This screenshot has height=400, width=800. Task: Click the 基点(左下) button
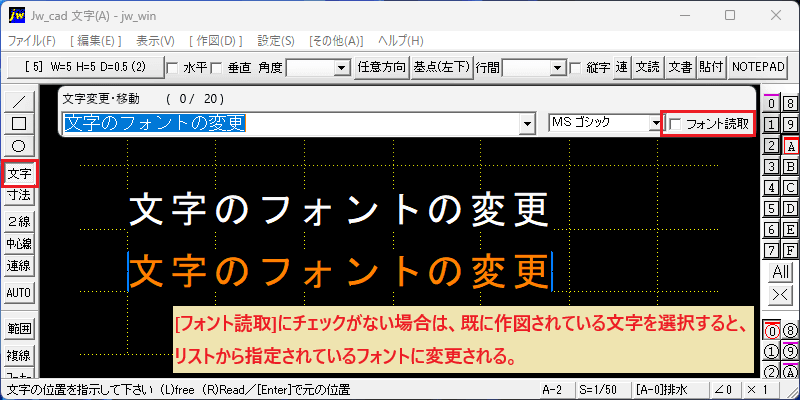pos(441,67)
